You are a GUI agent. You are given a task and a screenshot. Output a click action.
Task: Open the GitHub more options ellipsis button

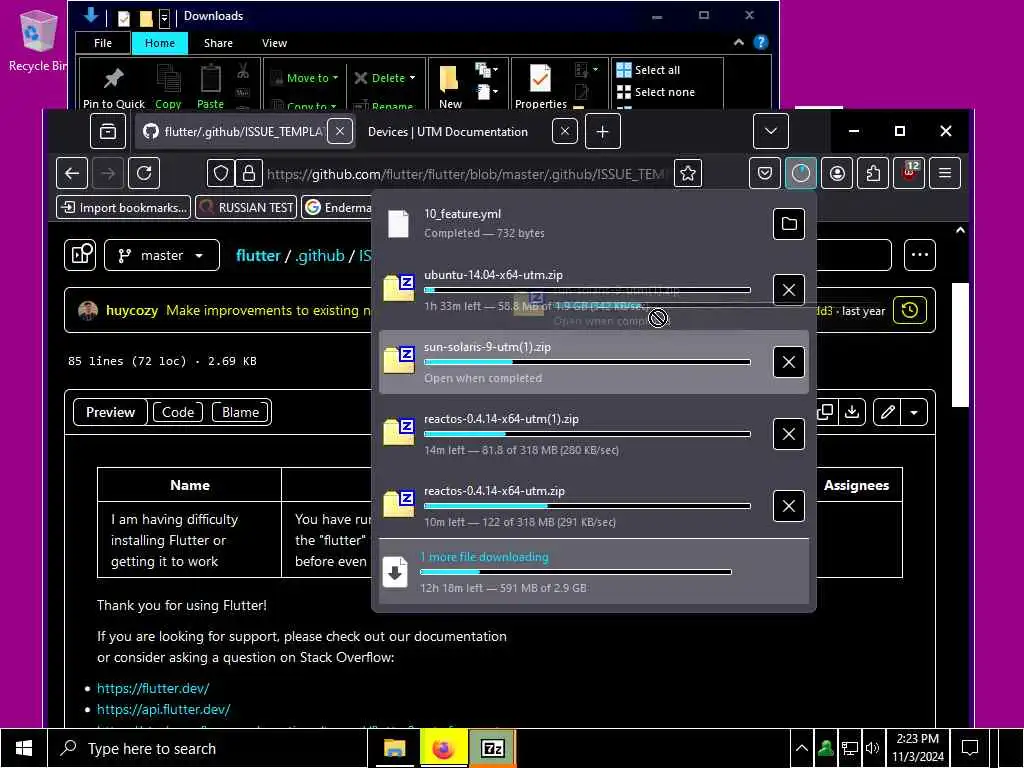[x=920, y=255]
